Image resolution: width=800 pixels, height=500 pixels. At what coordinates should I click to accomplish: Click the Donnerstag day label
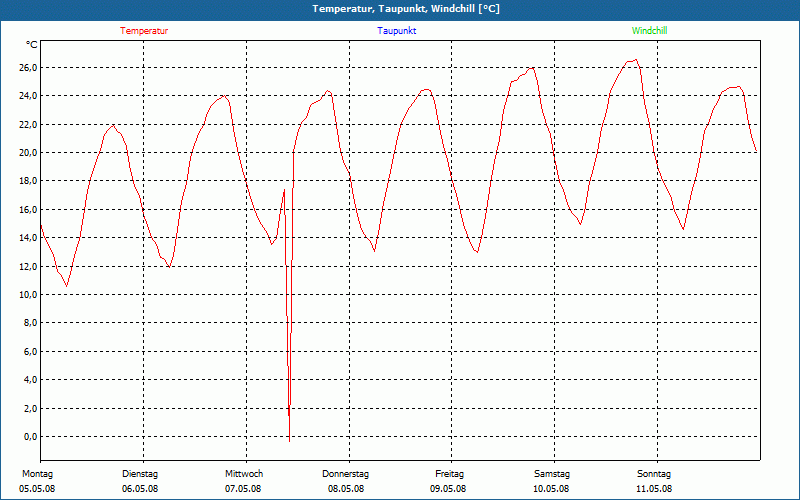click(x=345, y=474)
